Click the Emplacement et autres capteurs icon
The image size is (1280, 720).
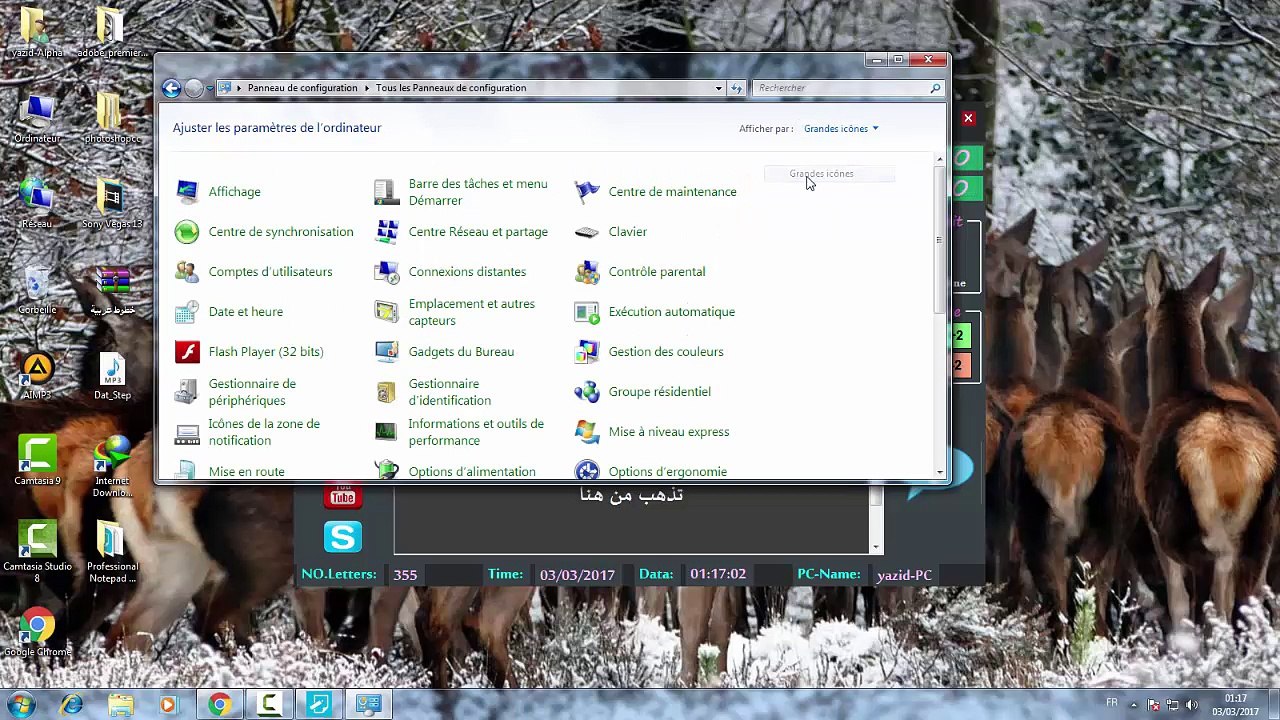tap(386, 312)
